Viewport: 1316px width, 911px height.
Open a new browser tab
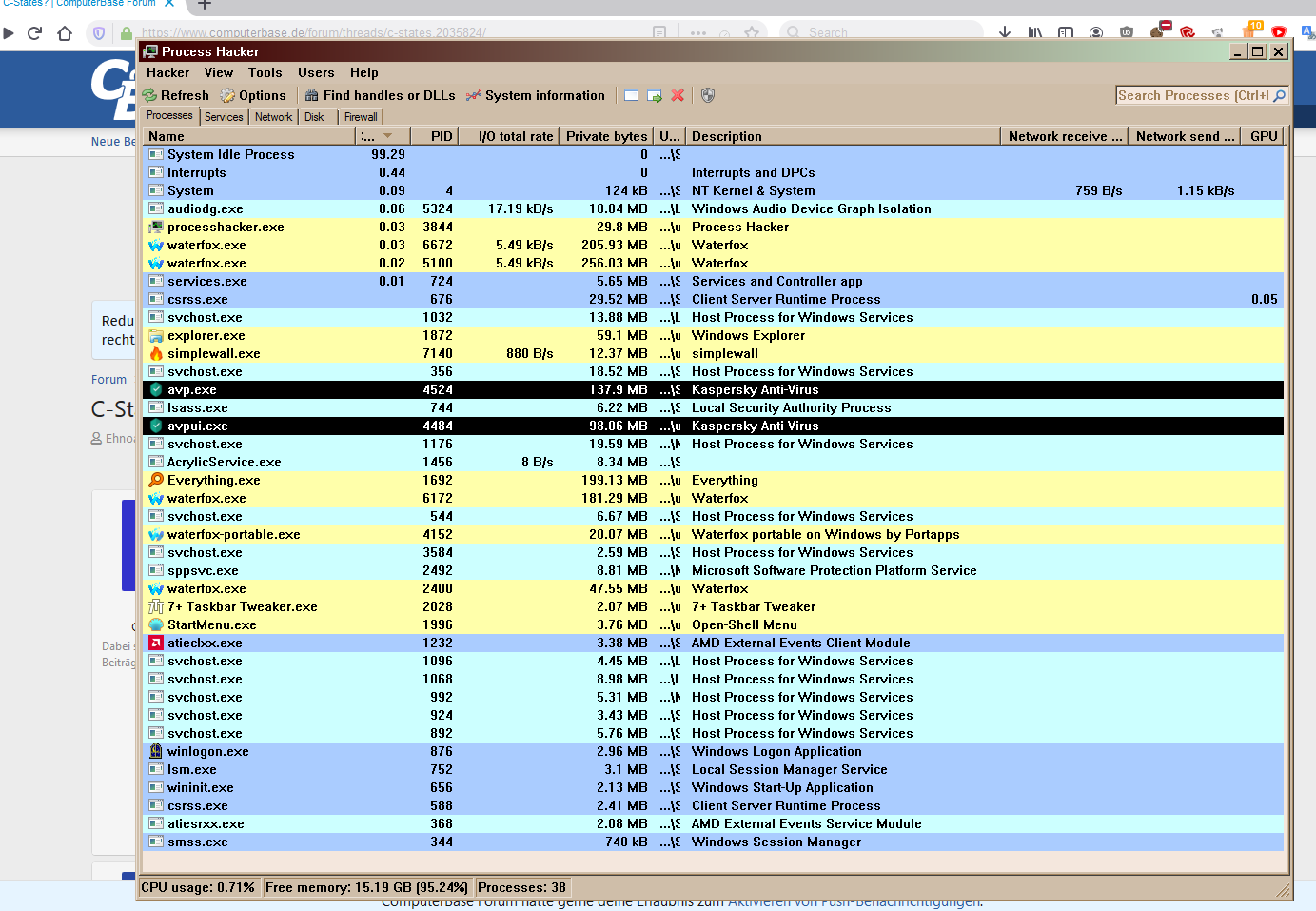[x=204, y=4]
